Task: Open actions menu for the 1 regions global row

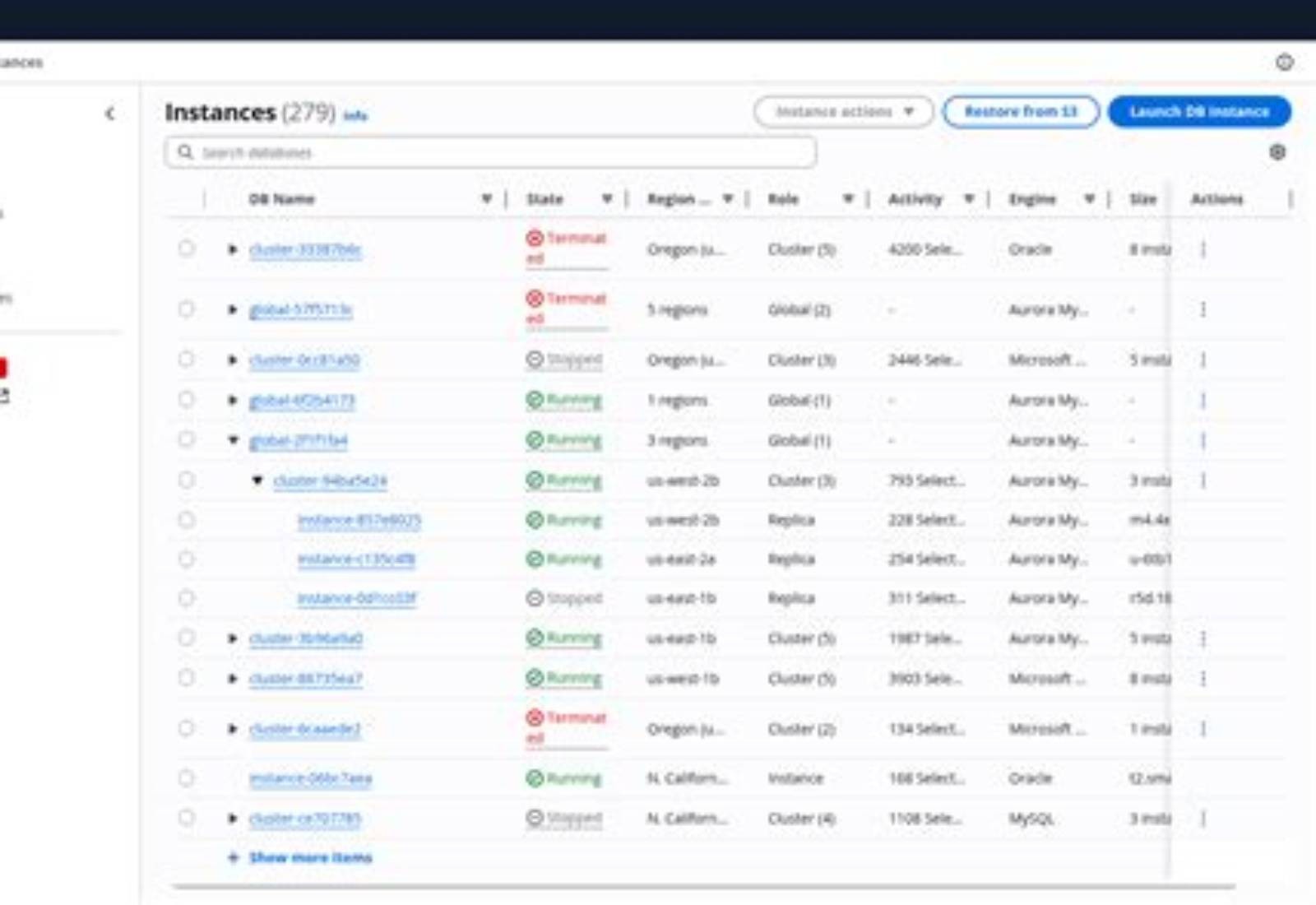Action: (1203, 400)
